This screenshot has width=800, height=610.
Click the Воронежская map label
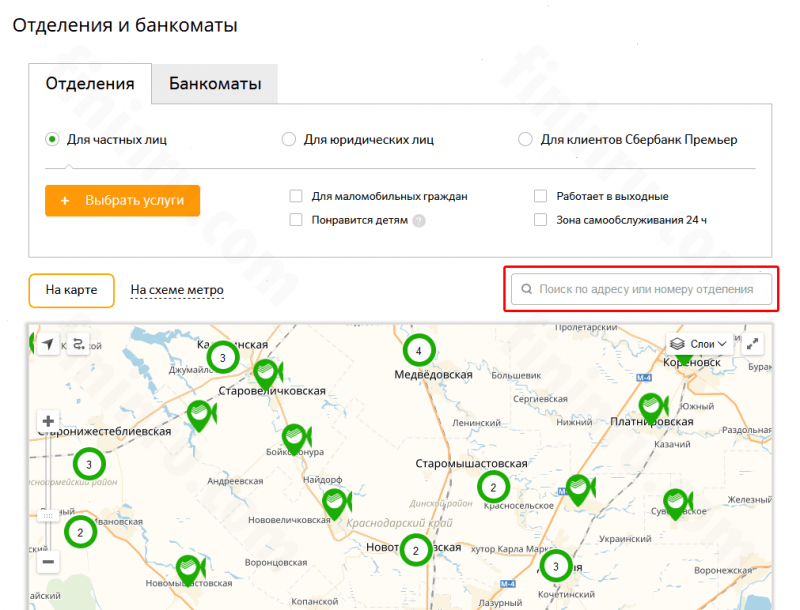click(723, 571)
